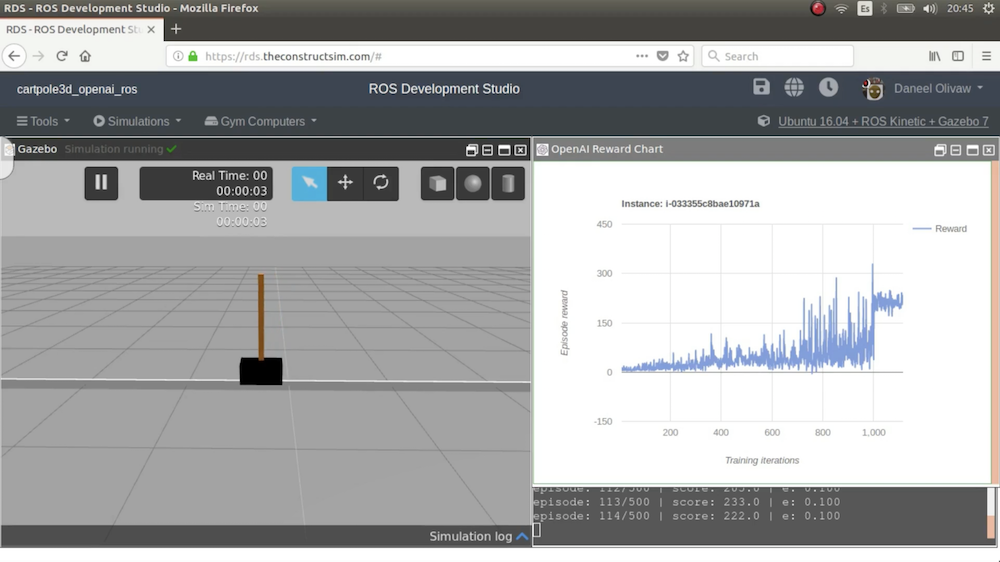The height and width of the screenshot is (562, 1000).
Task: Click the cartpole3d_openai_ros project name
Action: pos(77,89)
